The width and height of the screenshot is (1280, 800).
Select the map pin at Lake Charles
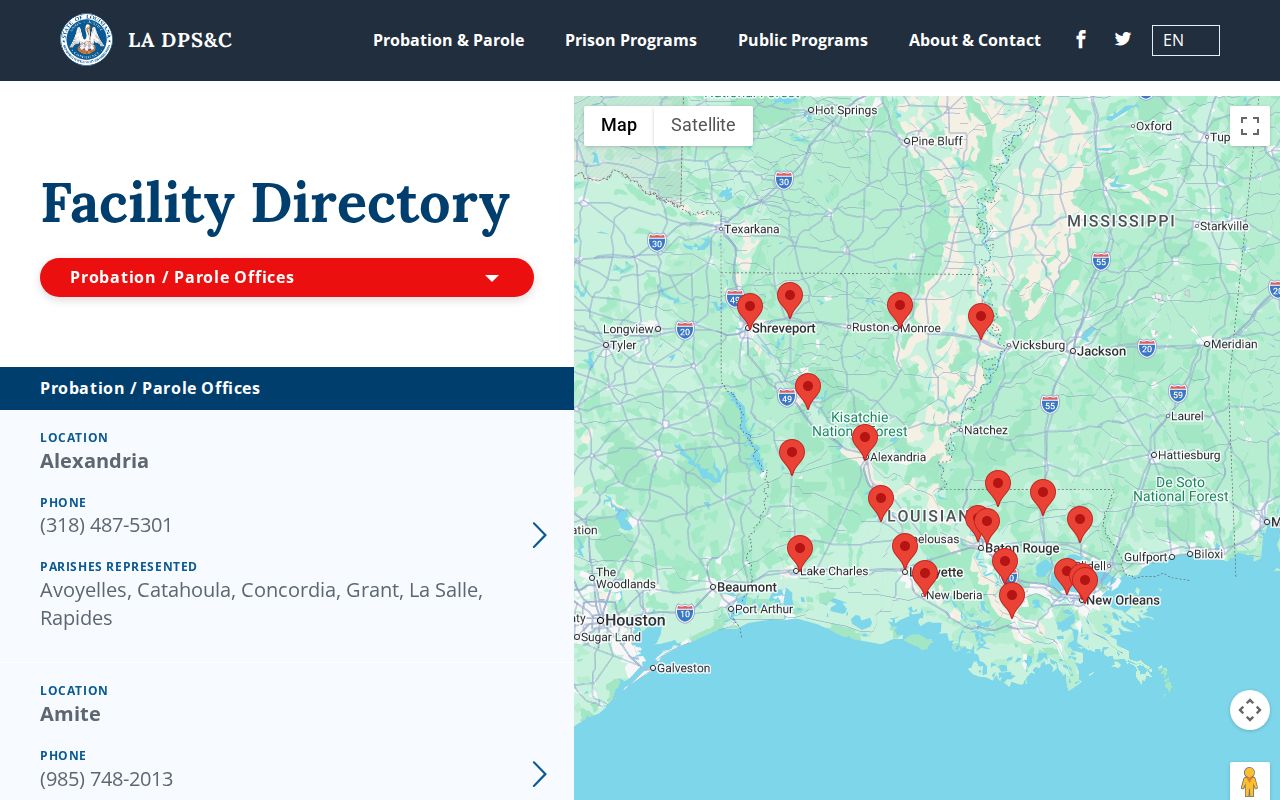point(799,553)
